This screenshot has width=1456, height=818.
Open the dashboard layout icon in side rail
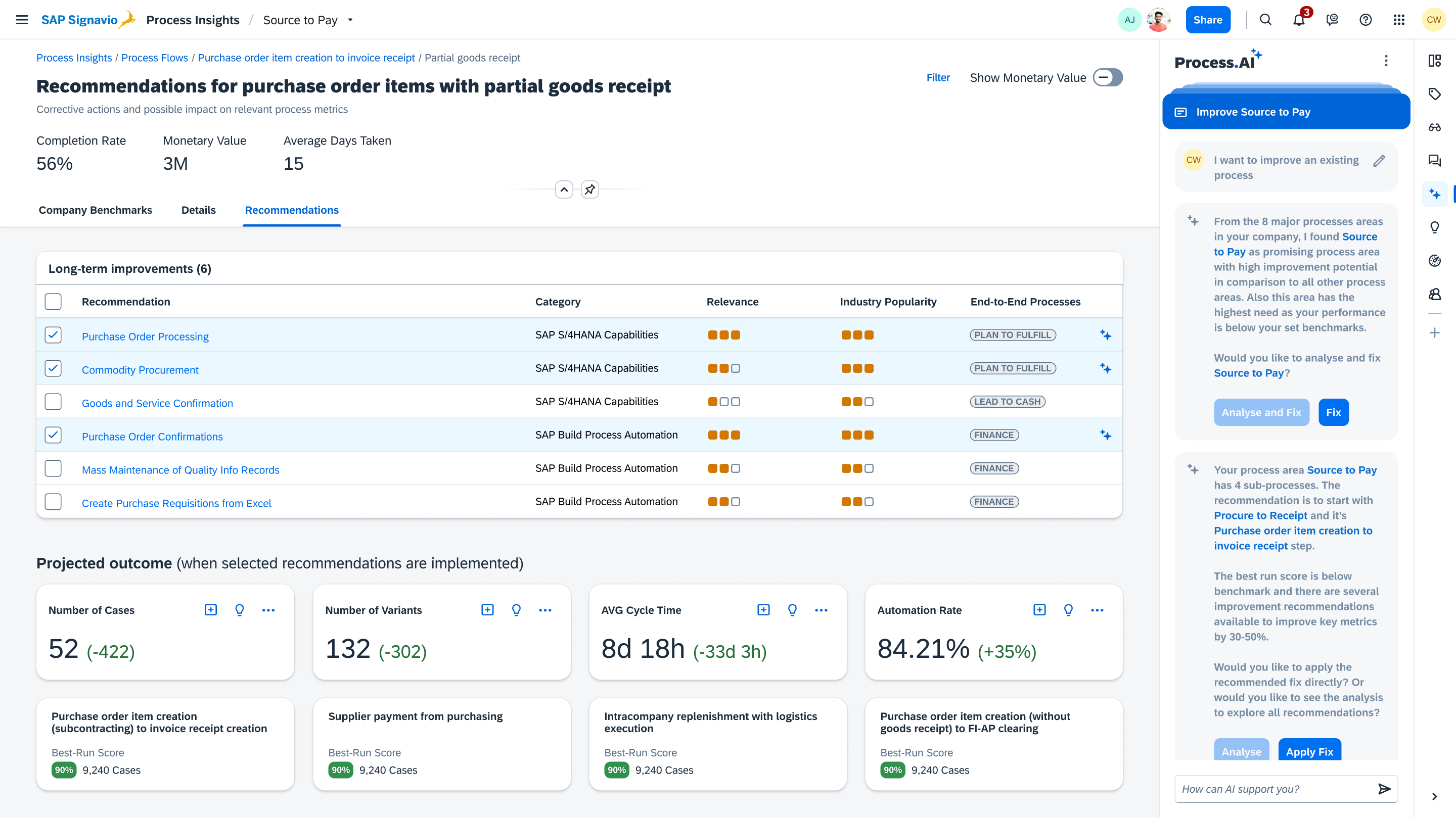click(x=1434, y=61)
